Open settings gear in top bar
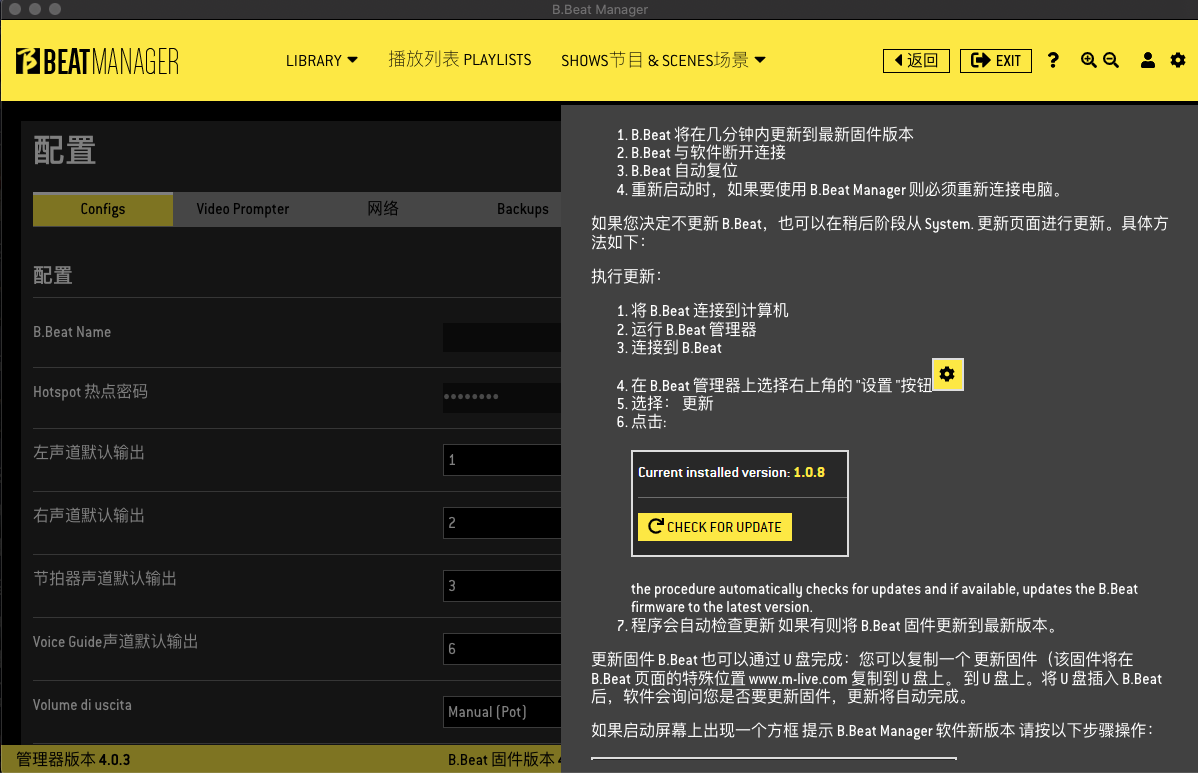Screen dimensions: 1198x773 (1178, 60)
